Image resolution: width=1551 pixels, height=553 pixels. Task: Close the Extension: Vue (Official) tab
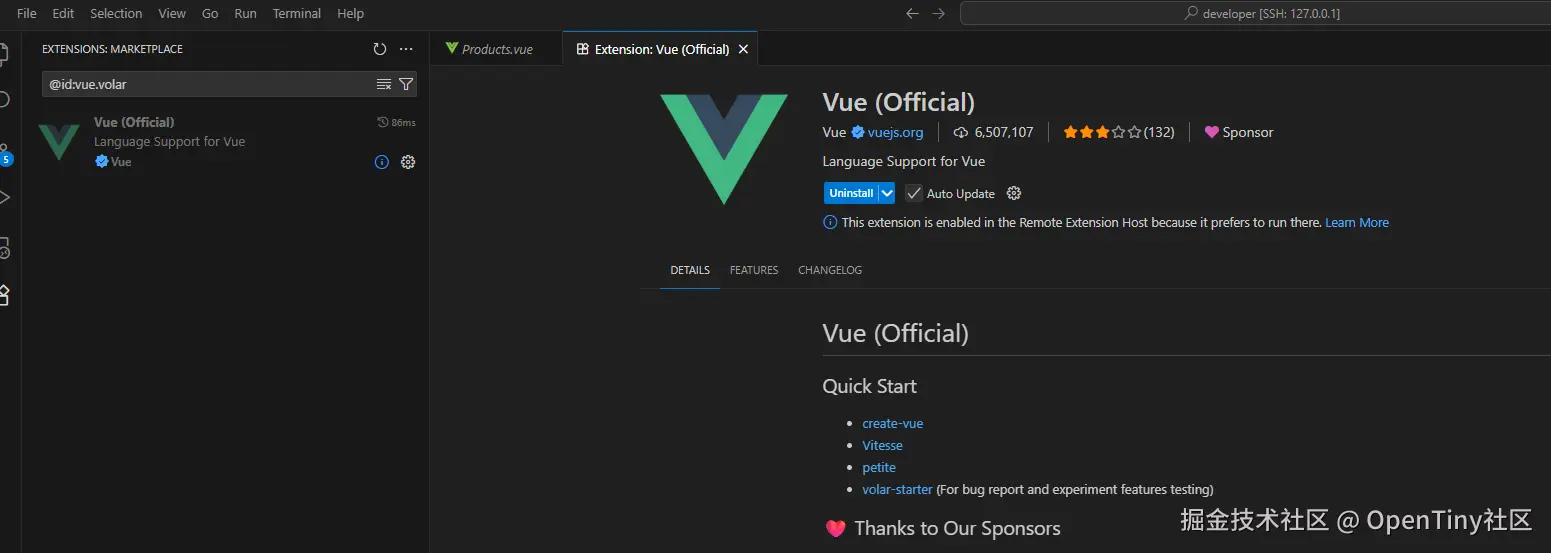coord(743,49)
